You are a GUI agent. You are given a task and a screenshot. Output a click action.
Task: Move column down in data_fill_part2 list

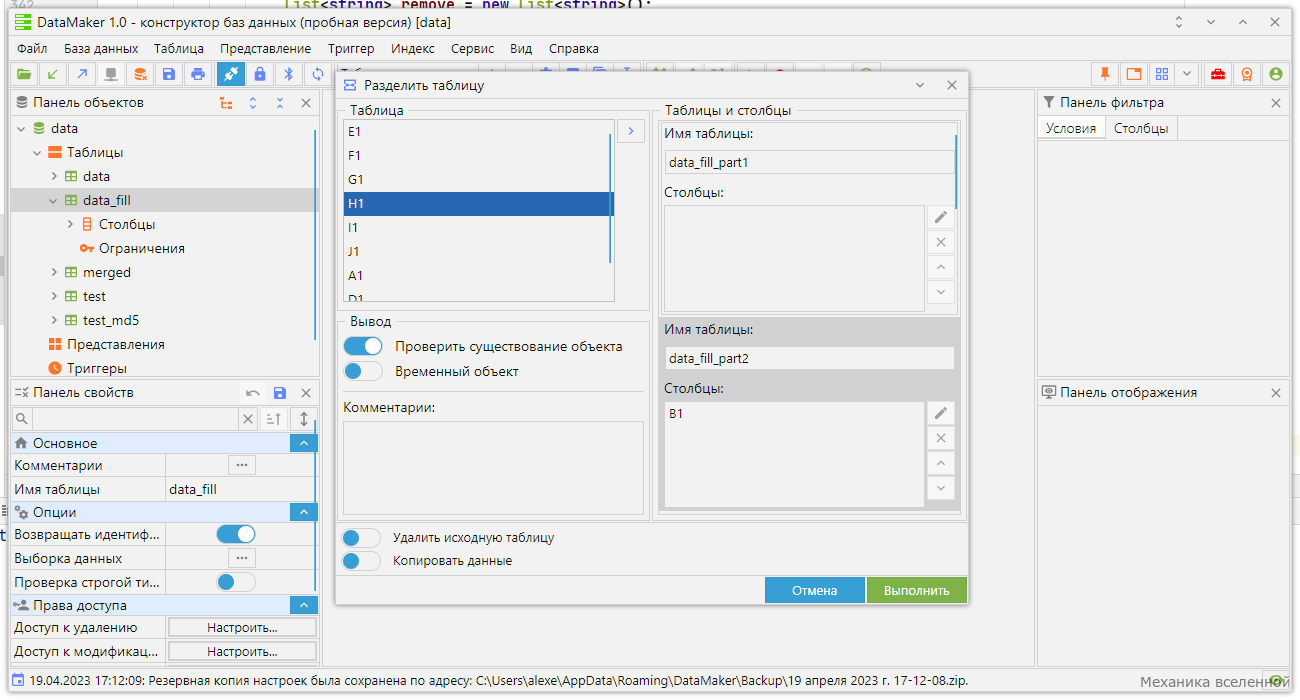tap(940, 488)
